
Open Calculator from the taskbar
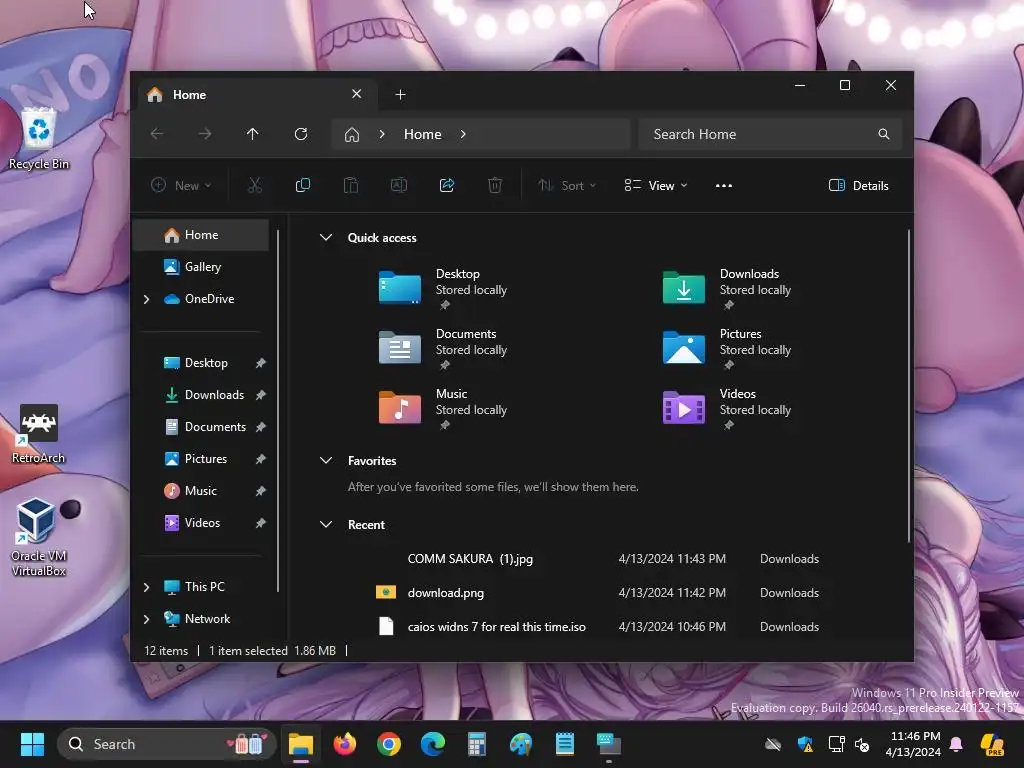(477, 744)
